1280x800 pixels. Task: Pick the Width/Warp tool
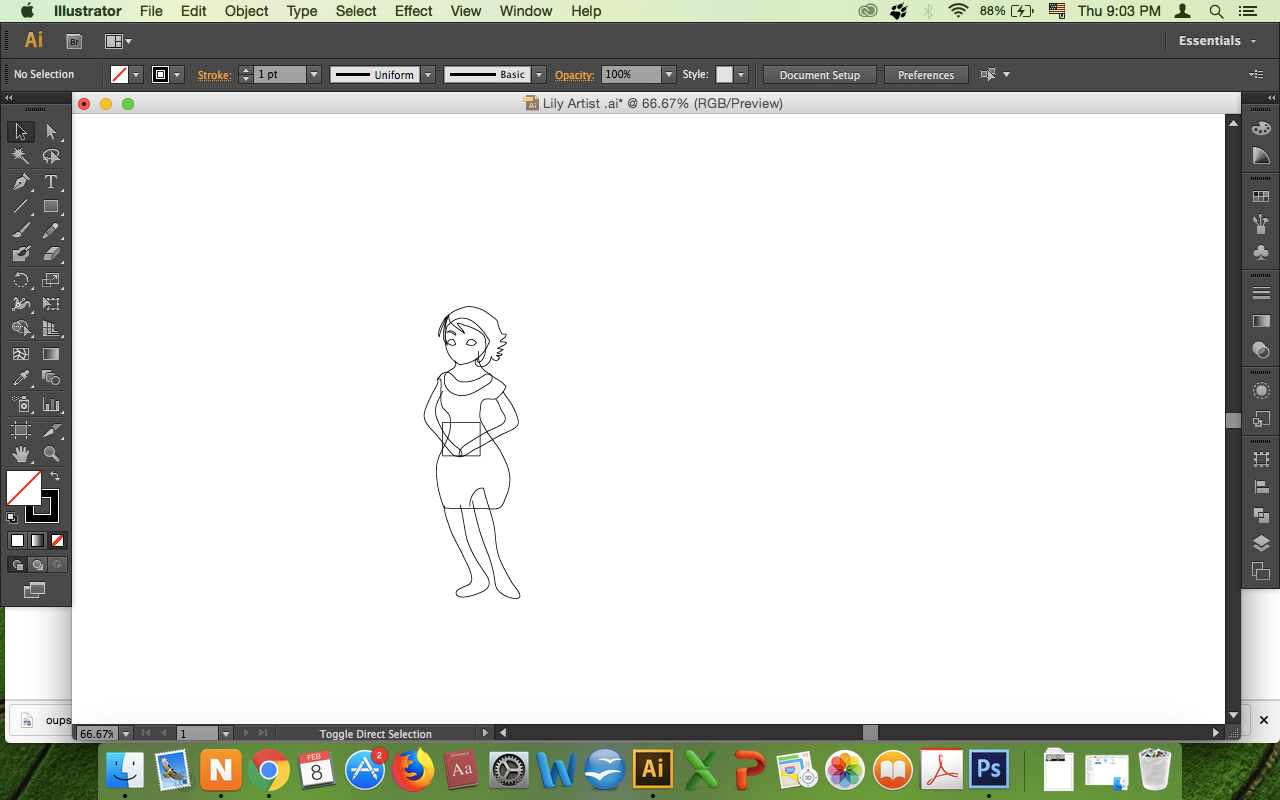click(21, 304)
